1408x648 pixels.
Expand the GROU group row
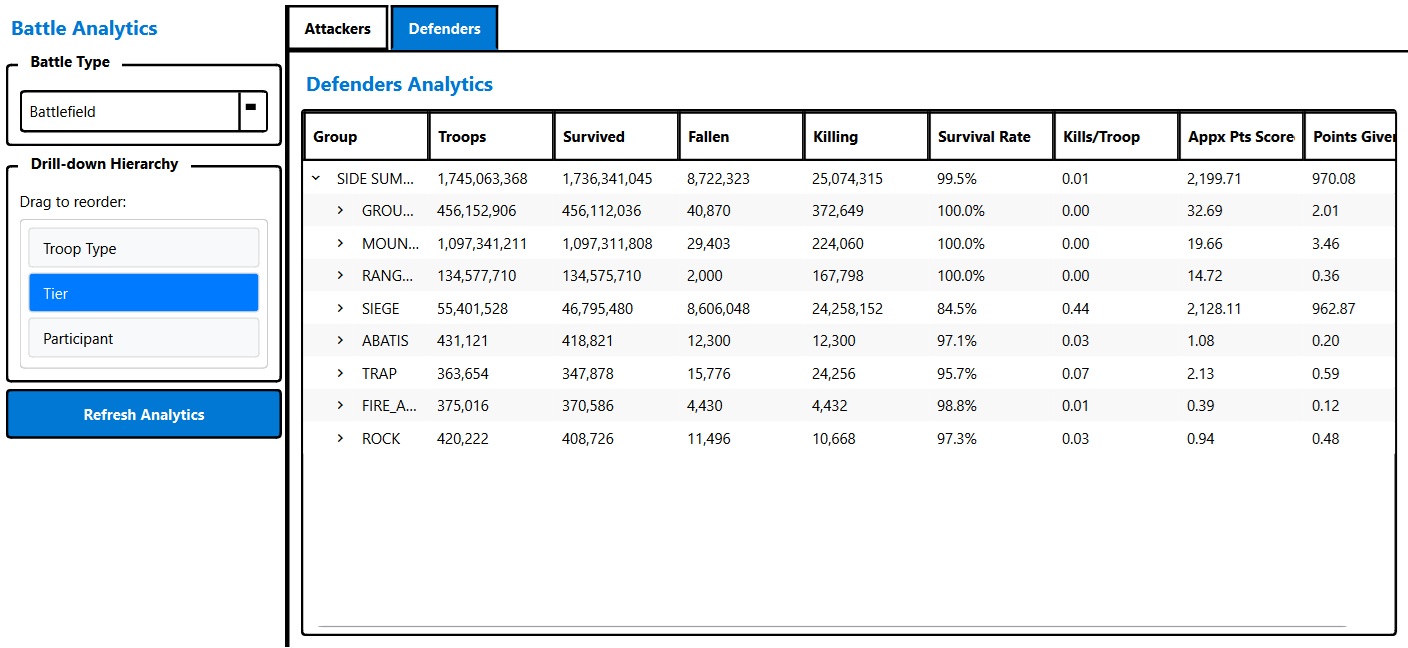(340, 210)
